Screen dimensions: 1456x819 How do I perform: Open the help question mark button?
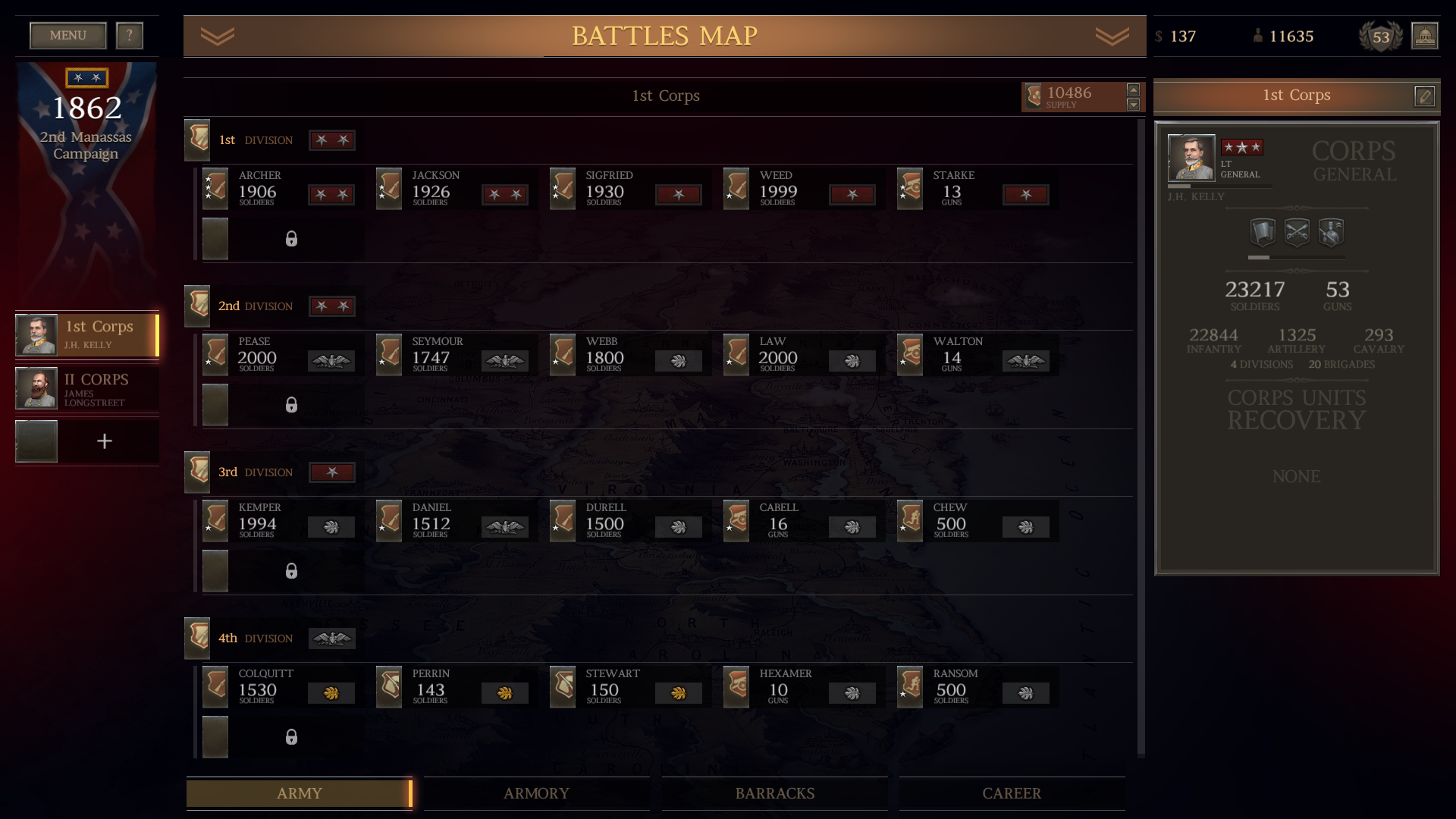pyautogui.click(x=130, y=35)
